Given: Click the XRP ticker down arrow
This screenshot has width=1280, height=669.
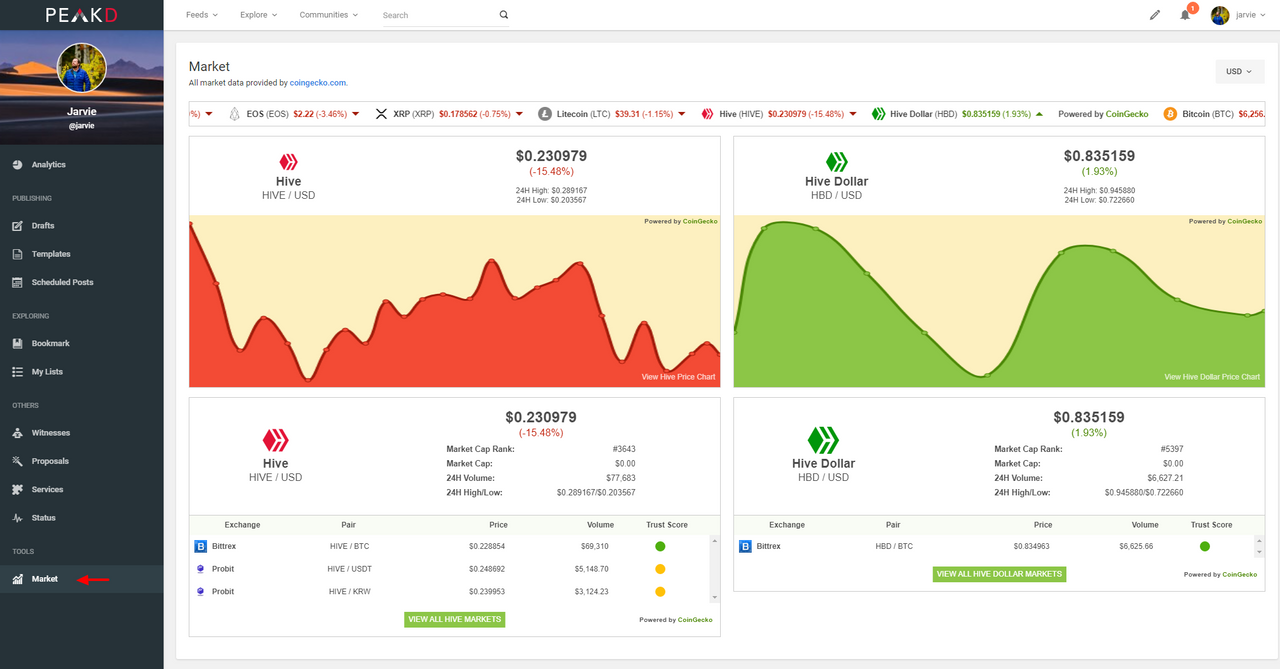Looking at the screenshot, I should [520, 114].
